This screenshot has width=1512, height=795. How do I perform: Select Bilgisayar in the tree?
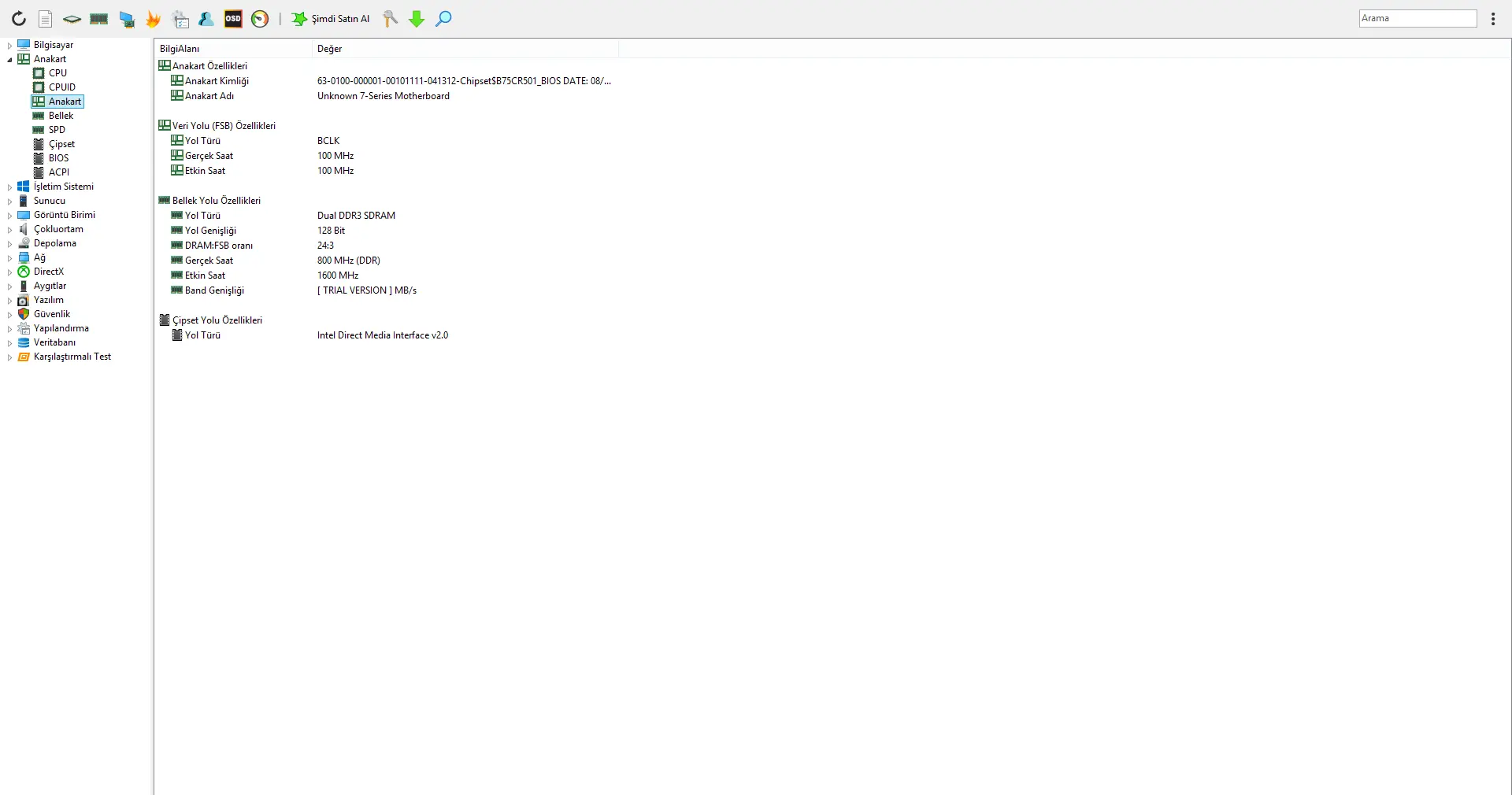(x=53, y=45)
